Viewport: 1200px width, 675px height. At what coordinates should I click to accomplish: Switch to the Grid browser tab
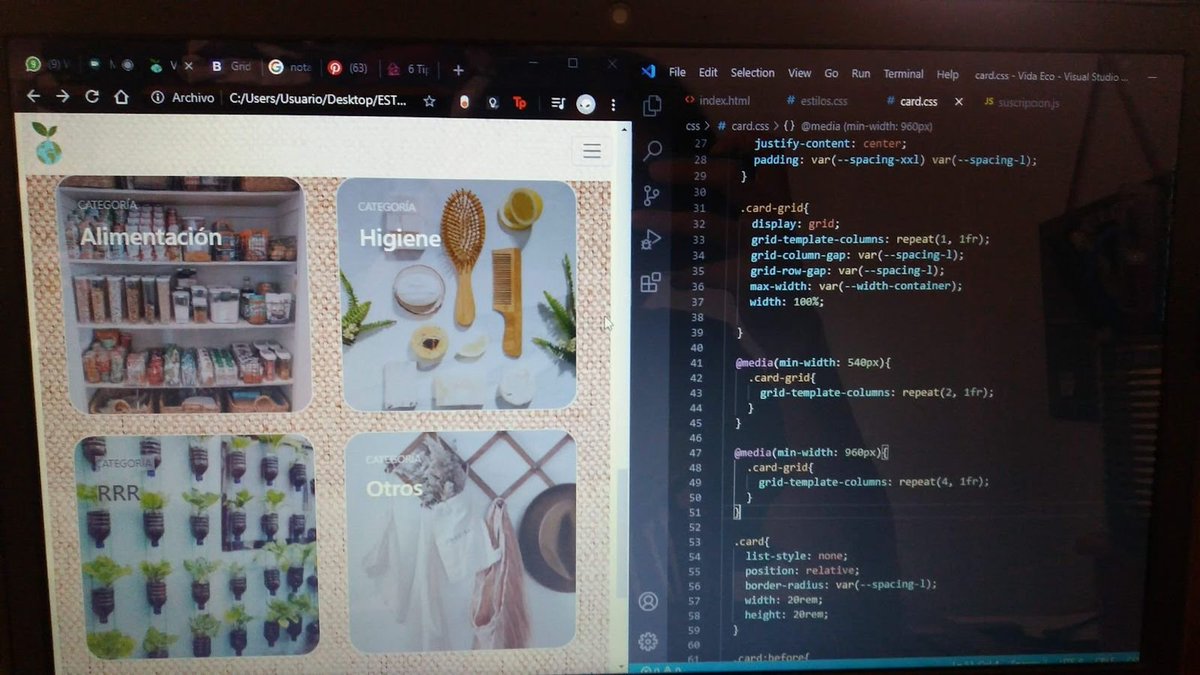click(x=232, y=66)
